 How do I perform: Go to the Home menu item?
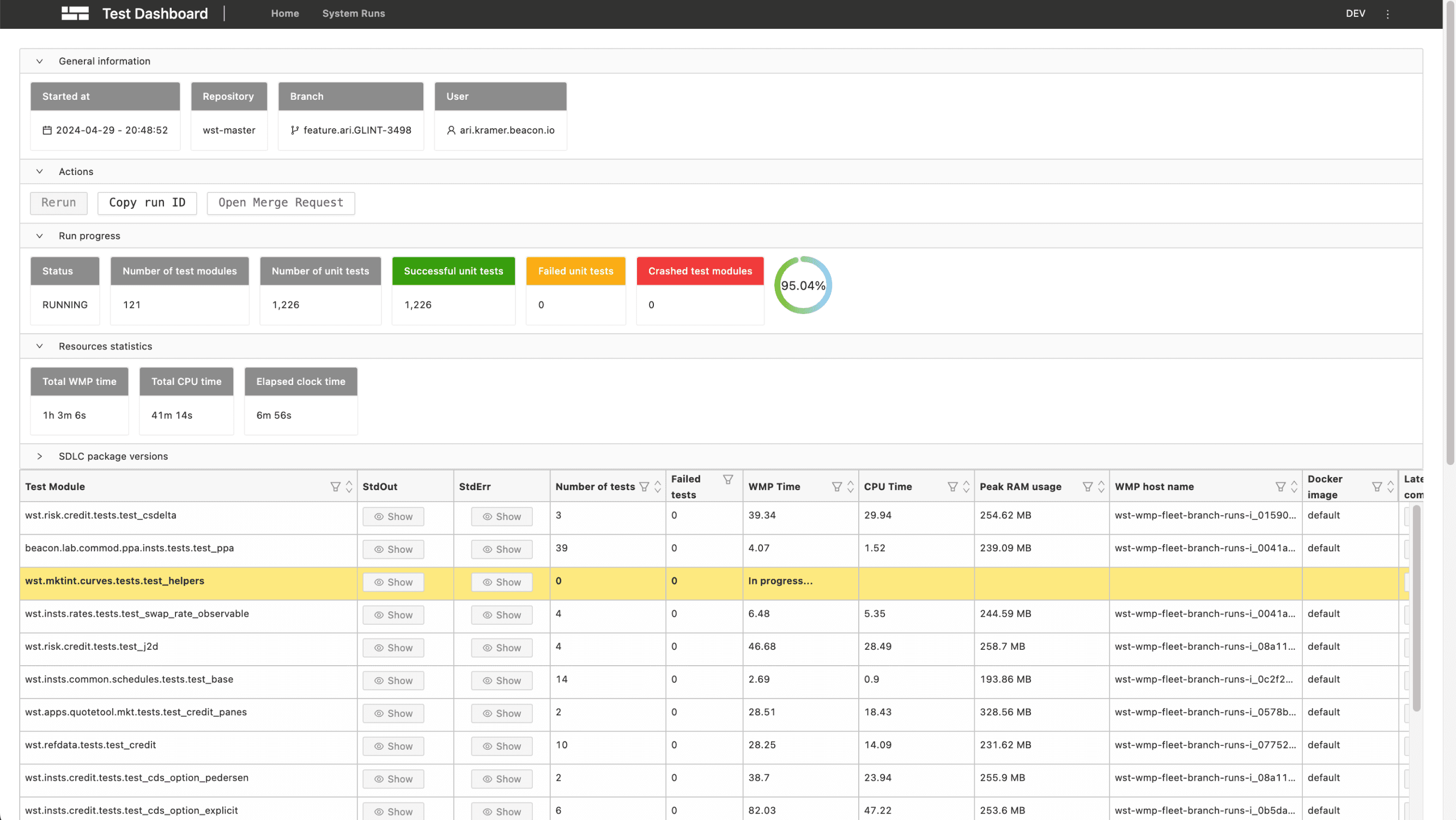(x=285, y=13)
